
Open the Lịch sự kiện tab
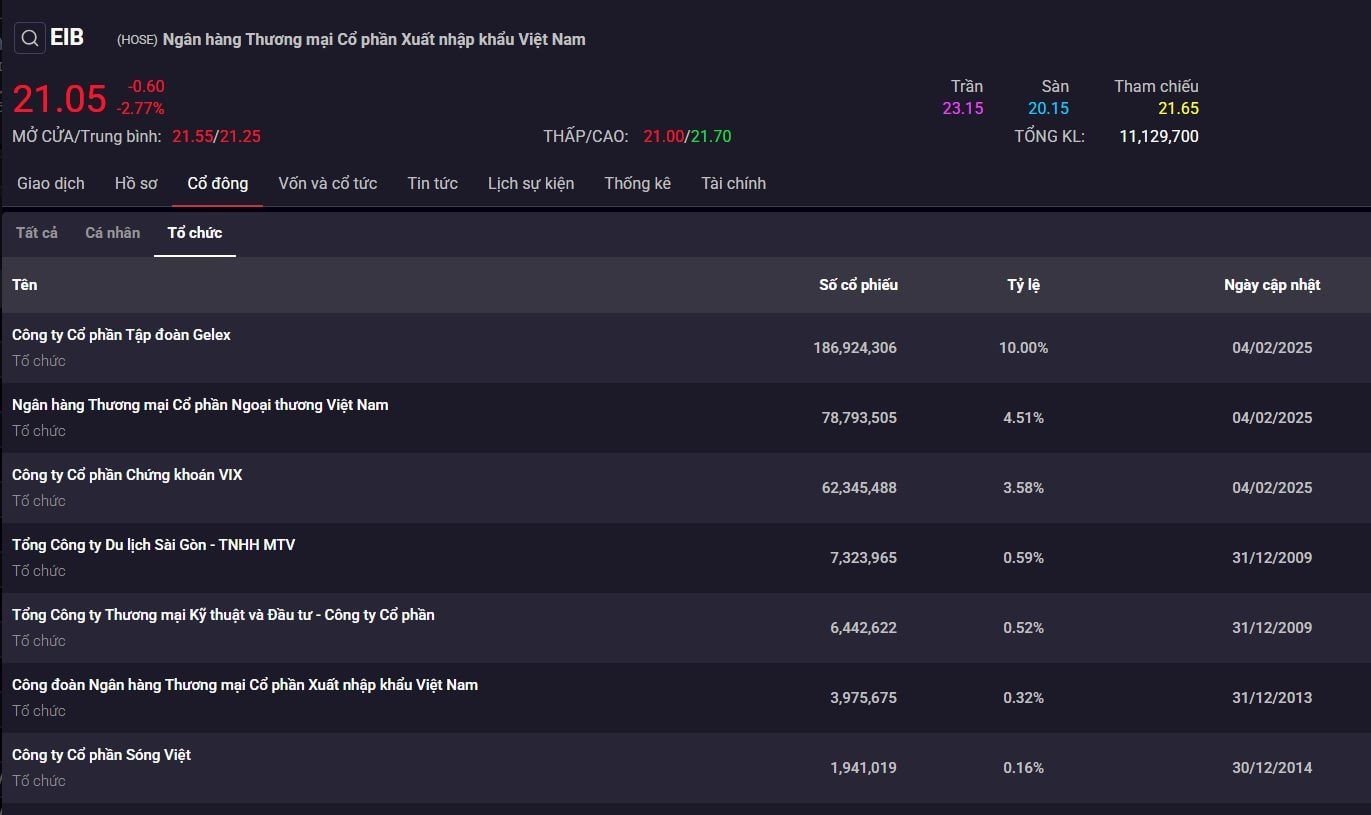tap(531, 183)
